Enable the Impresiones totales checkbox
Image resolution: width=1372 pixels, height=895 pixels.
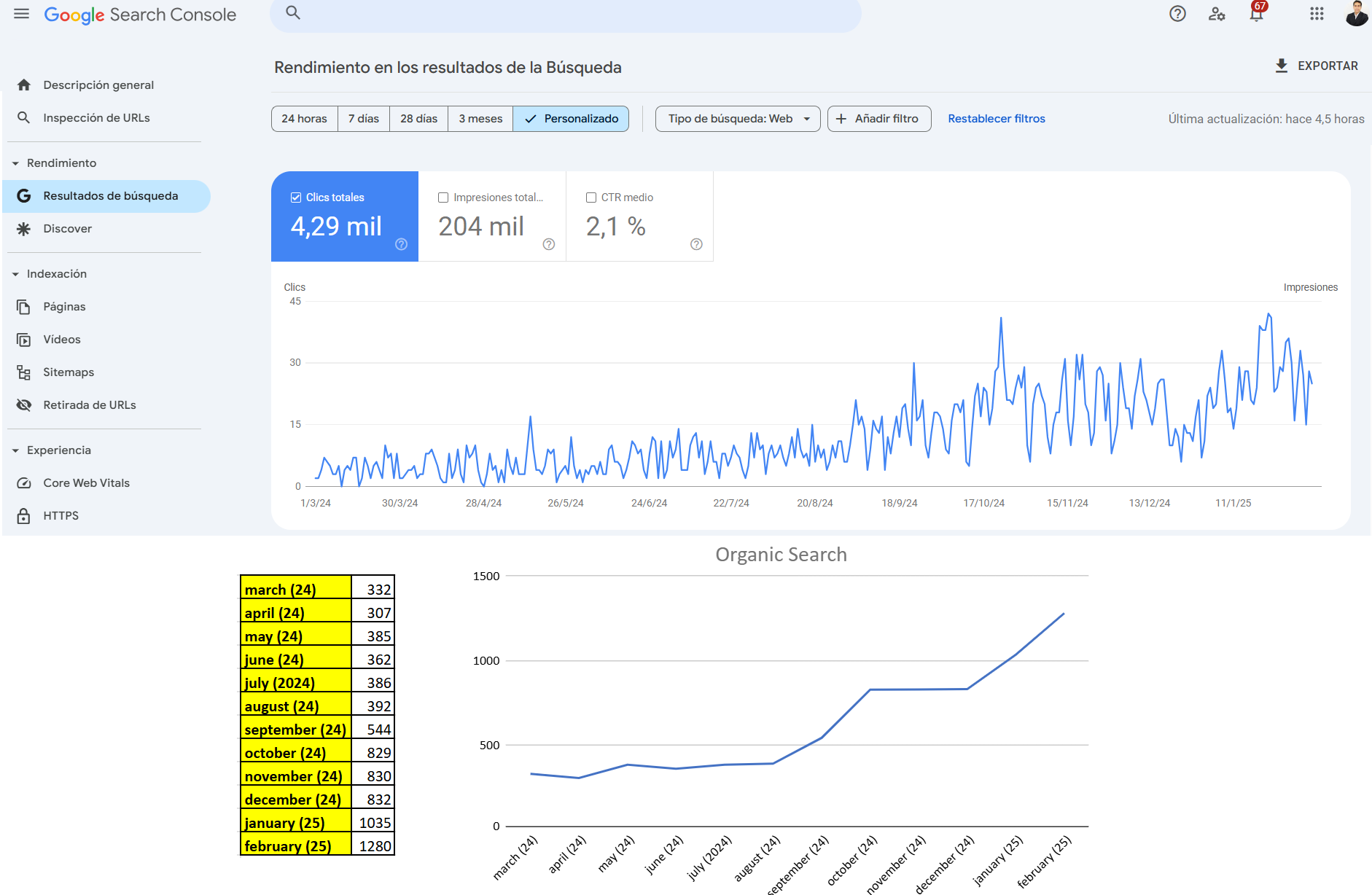coord(443,198)
